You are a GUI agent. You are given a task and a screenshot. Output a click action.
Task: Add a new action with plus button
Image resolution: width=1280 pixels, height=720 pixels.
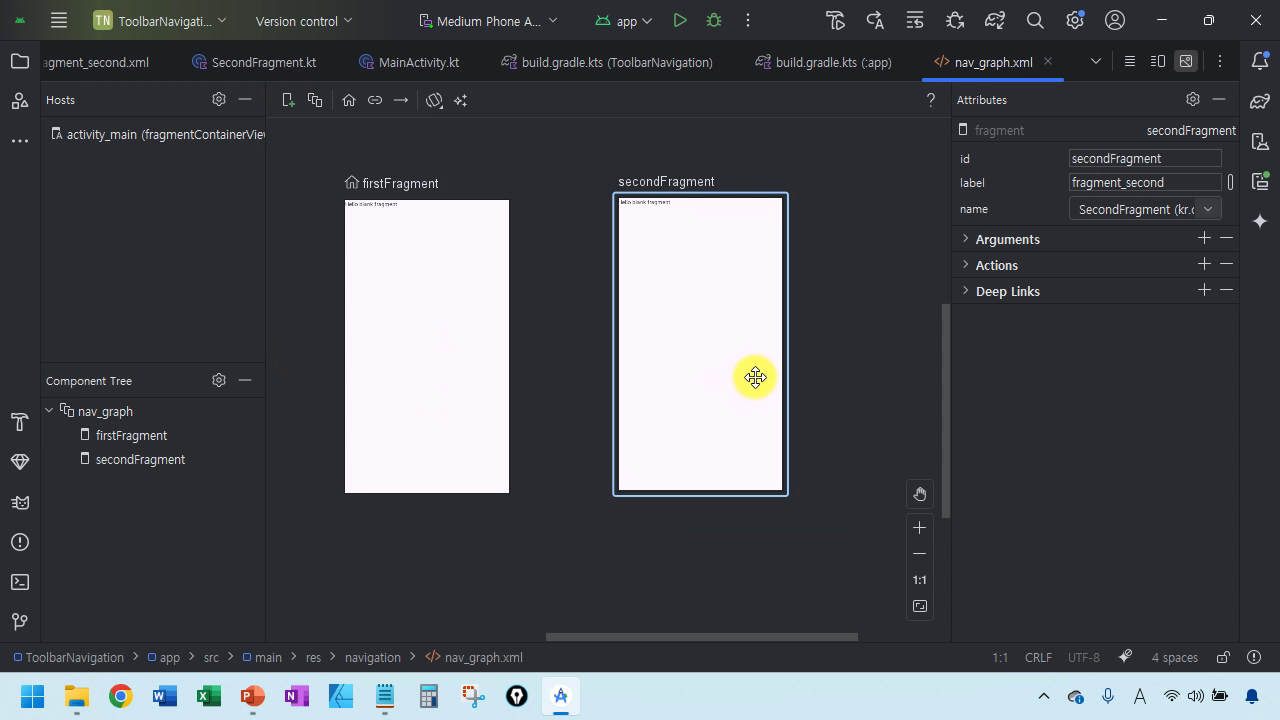(x=1204, y=264)
